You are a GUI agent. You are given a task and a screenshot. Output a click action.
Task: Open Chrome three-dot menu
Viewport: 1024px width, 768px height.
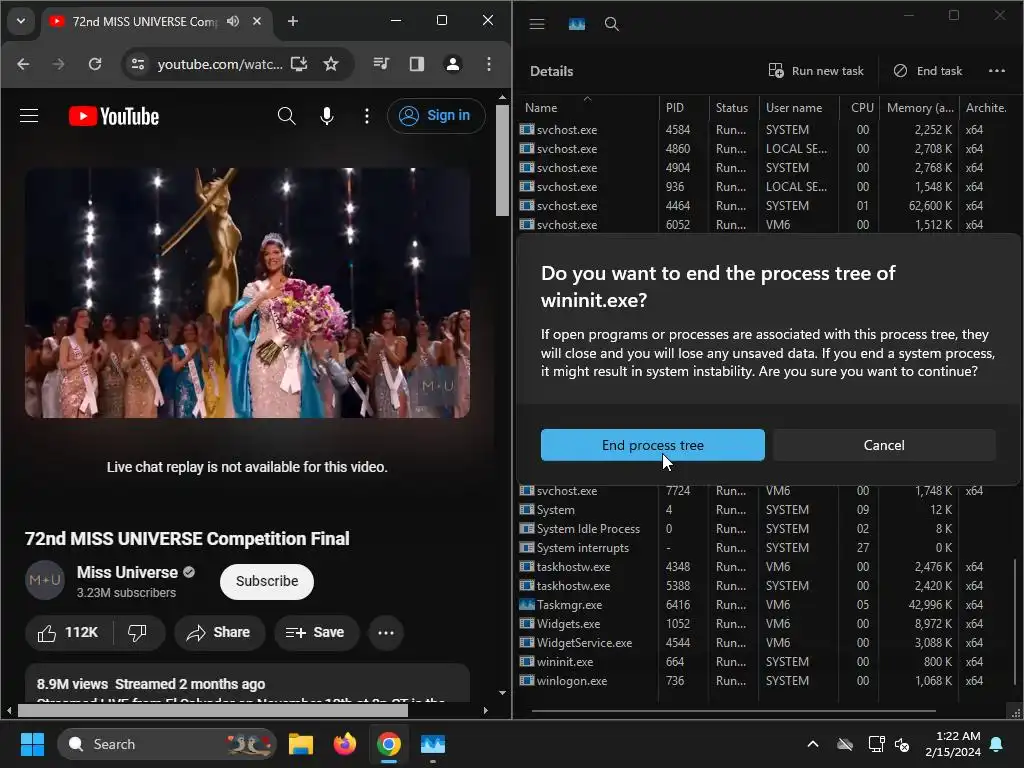point(488,63)
